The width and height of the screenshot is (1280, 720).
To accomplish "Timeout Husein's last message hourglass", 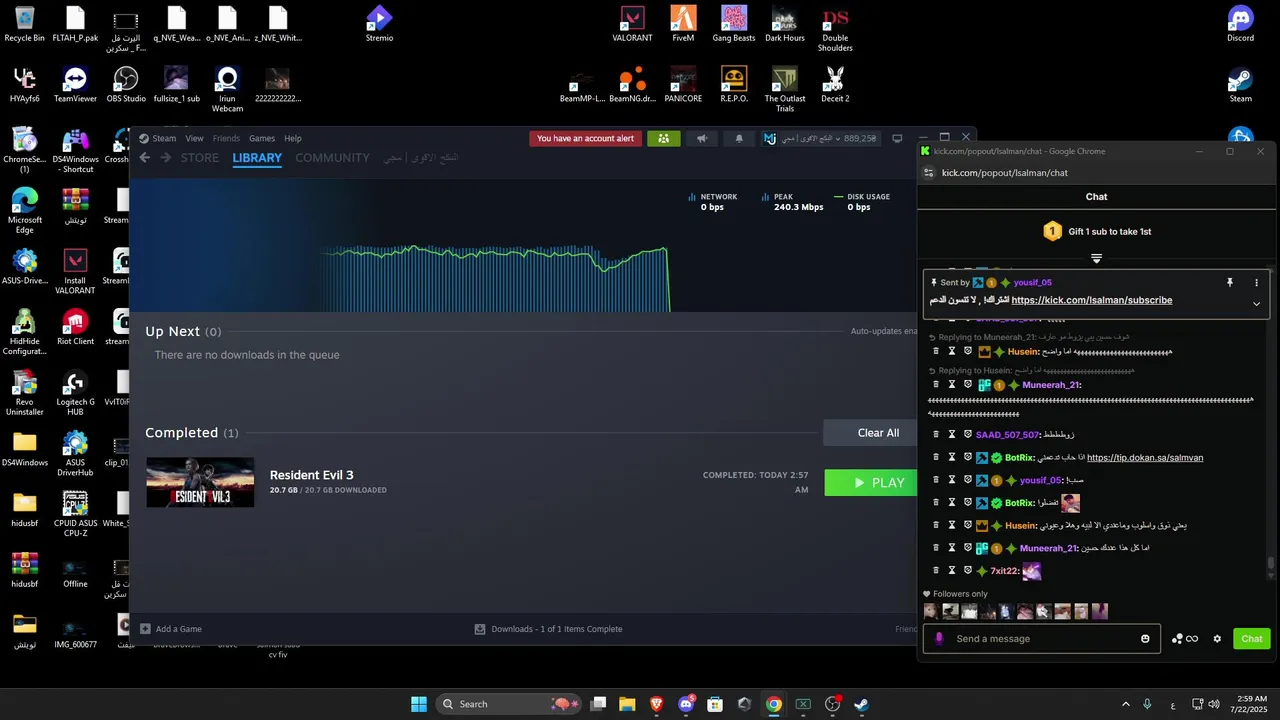I will point(952,525).
